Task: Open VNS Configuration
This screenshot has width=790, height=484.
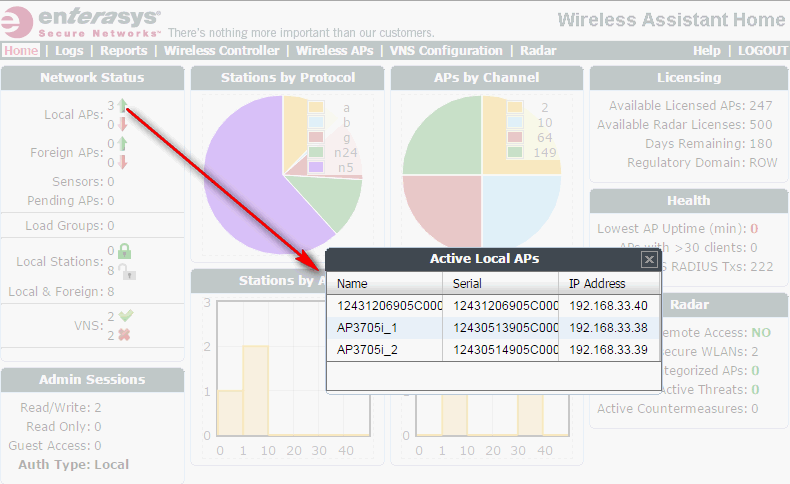Action: [x=446, y=50]
